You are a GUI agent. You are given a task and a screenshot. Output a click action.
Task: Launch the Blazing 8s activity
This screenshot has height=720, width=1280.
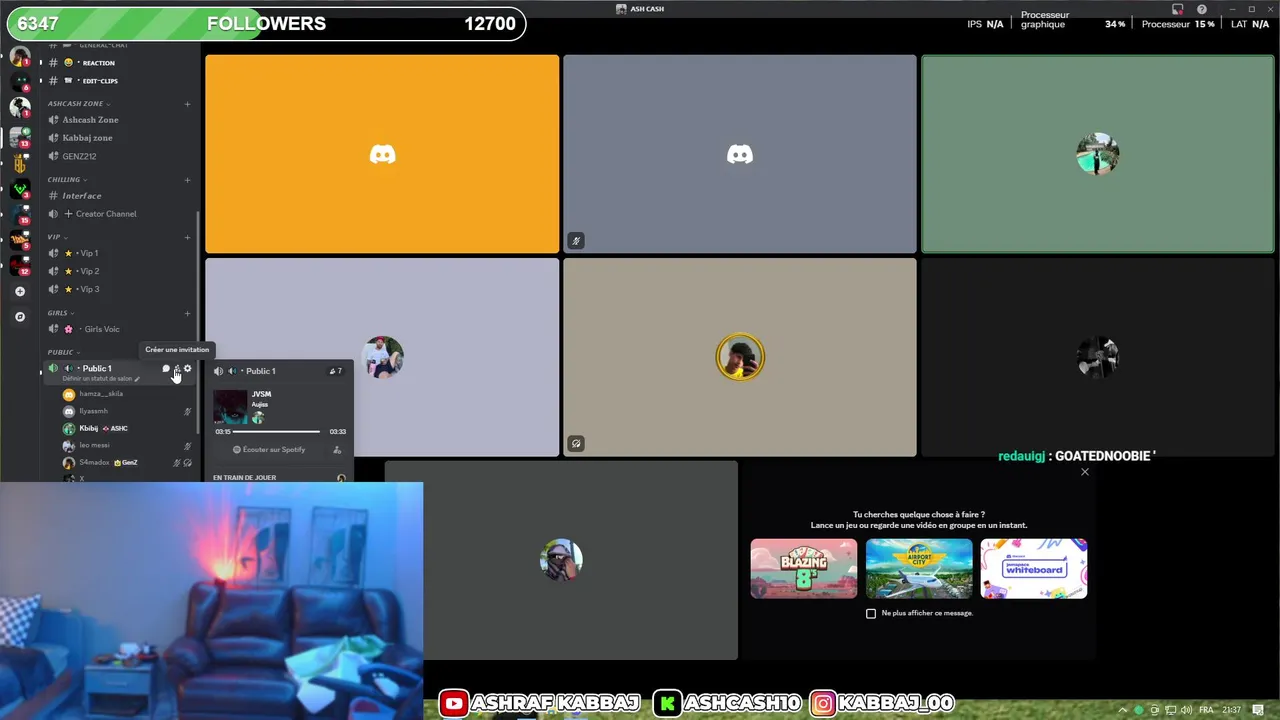tap(804, 569)
